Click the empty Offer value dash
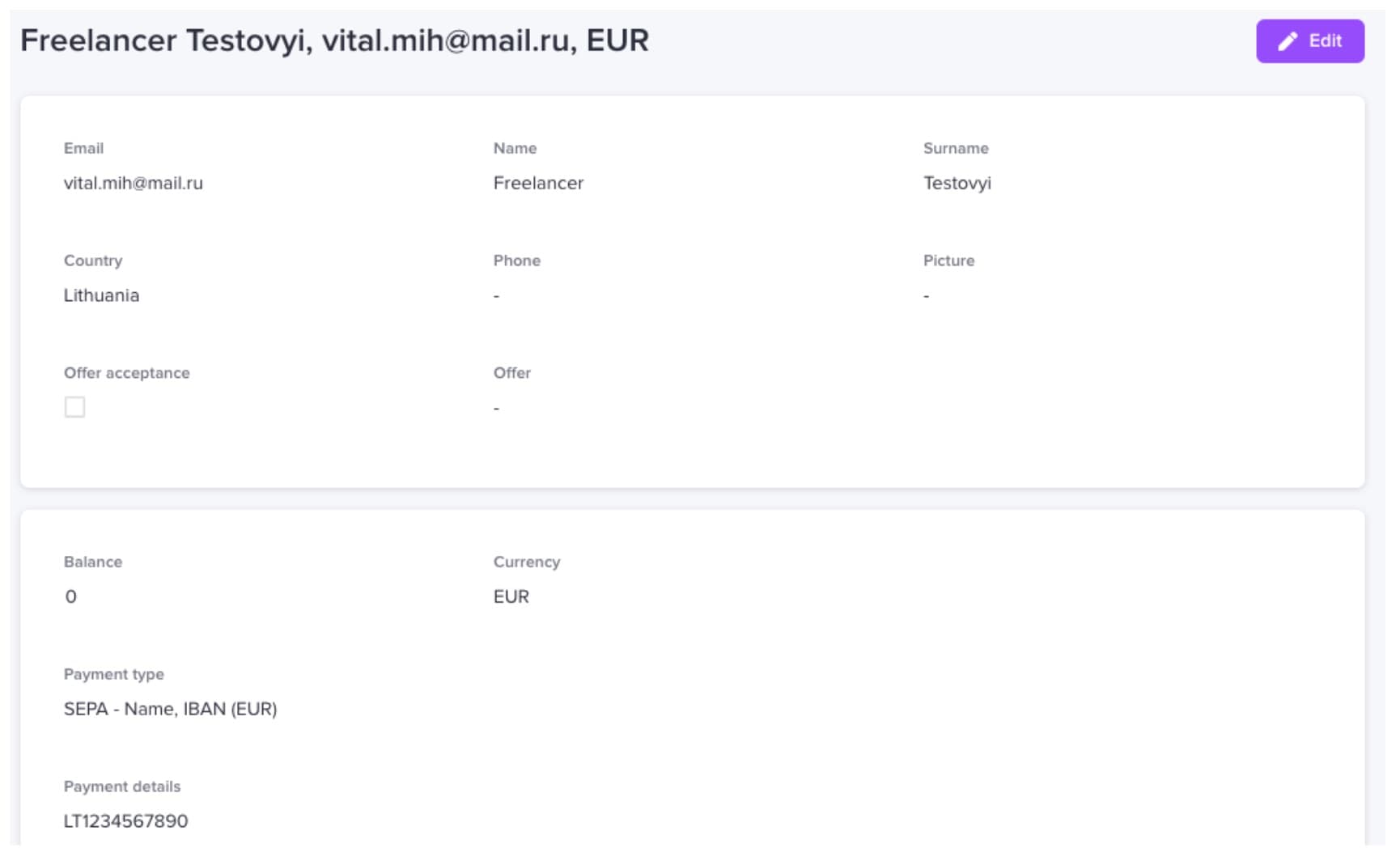The width and height of the screenshot is (1400, 848). (496, 409)
